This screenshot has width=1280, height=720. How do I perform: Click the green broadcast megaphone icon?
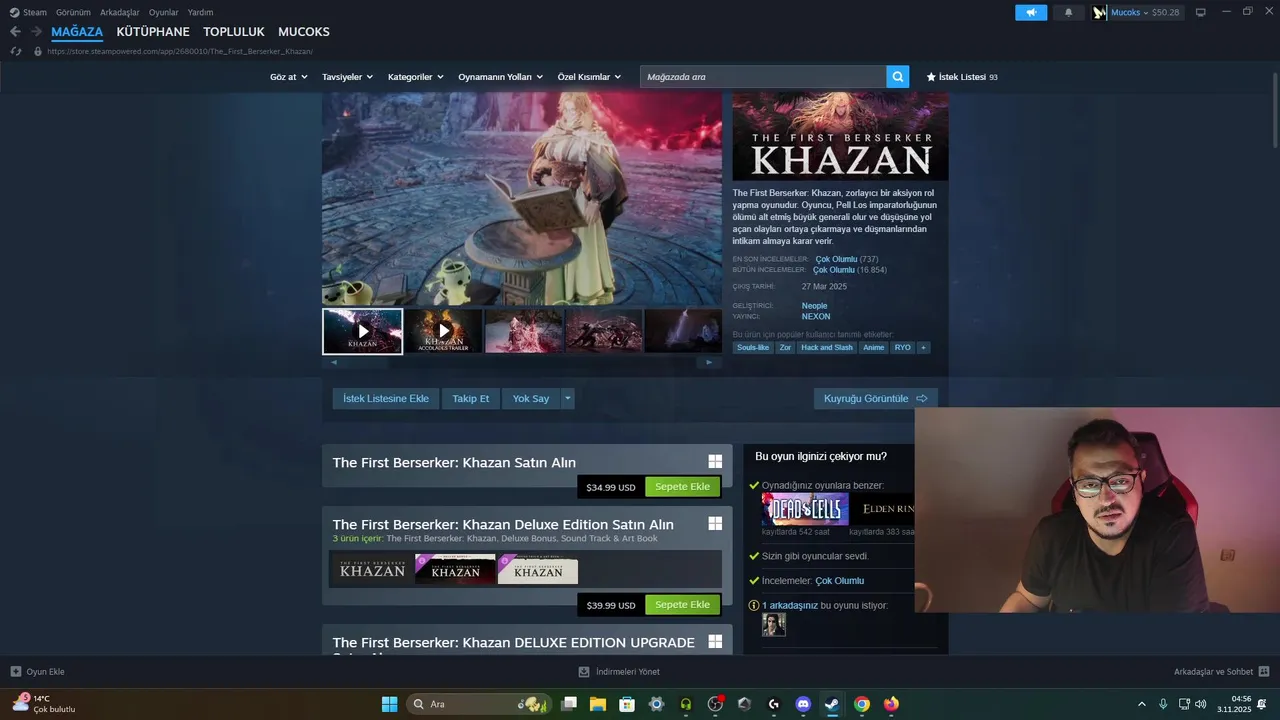point(1031,12)
